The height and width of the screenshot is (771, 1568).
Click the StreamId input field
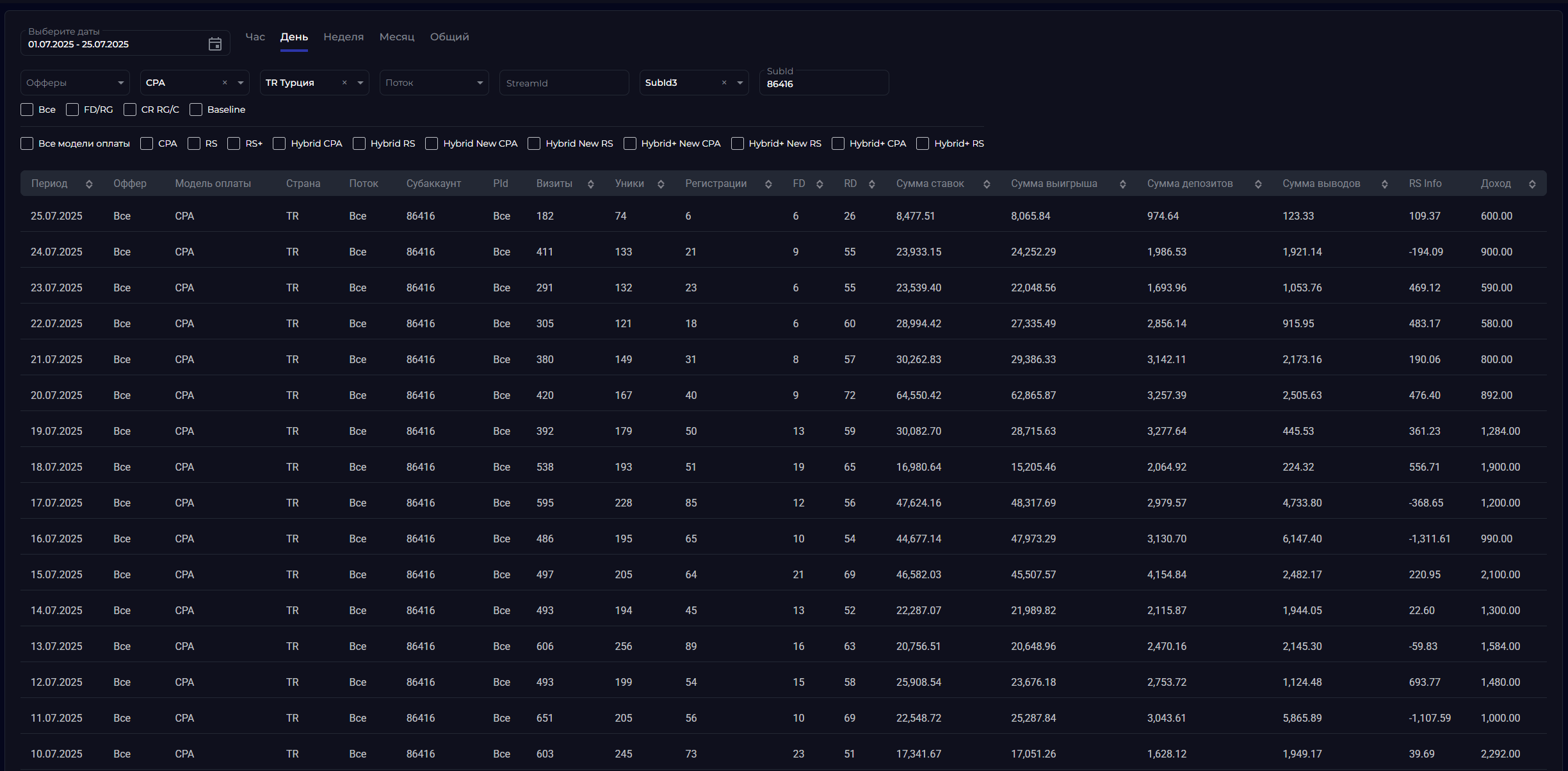point(564,83)
